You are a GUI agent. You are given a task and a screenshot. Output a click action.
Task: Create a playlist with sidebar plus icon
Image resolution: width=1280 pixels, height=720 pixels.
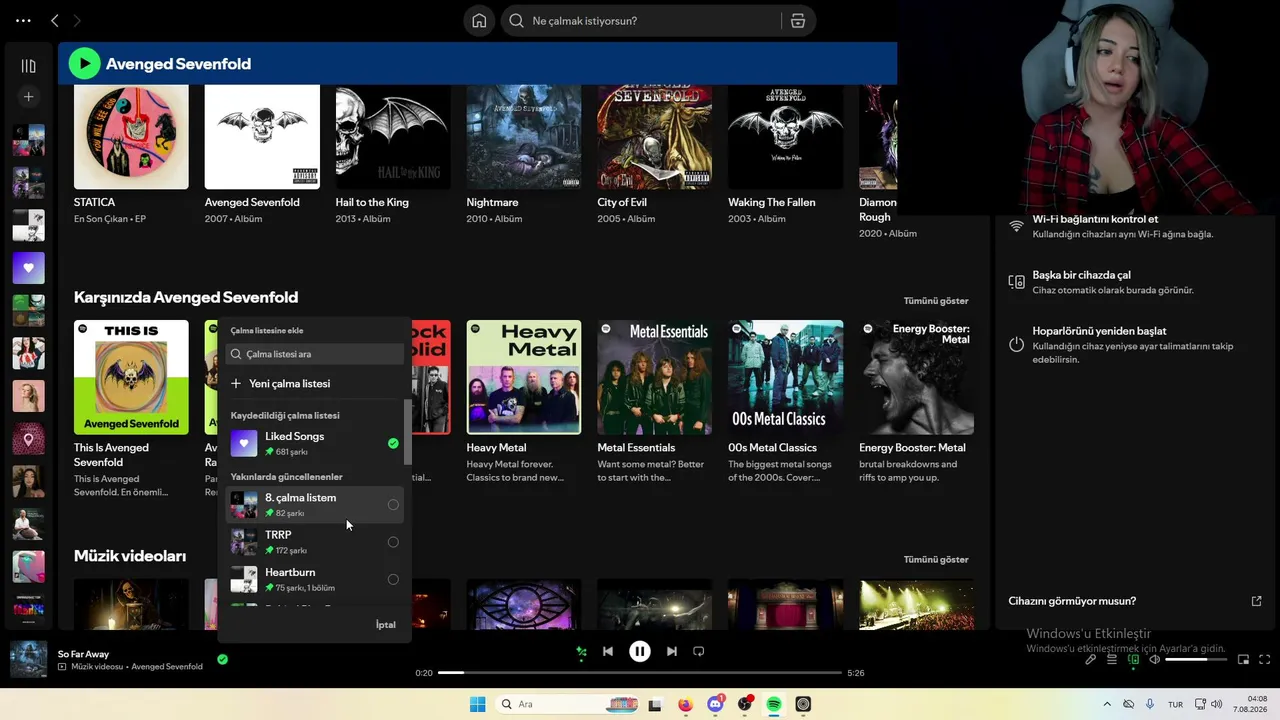point(28,97)
